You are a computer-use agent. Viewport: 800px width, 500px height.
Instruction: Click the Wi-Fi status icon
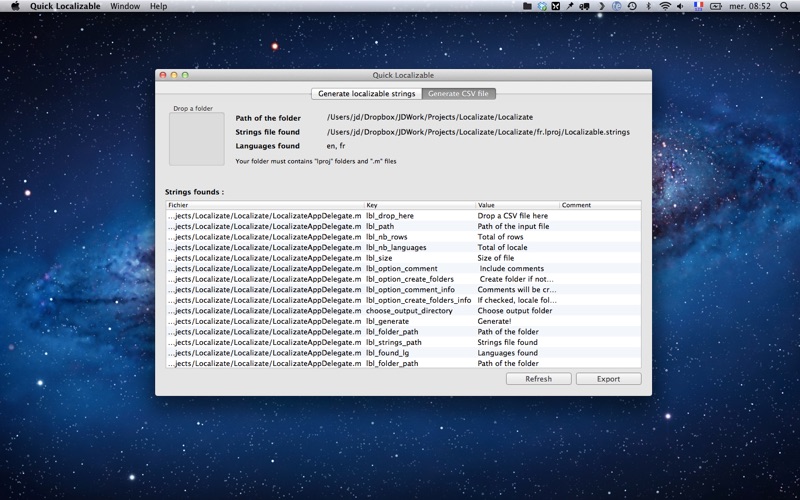(664, 6)
